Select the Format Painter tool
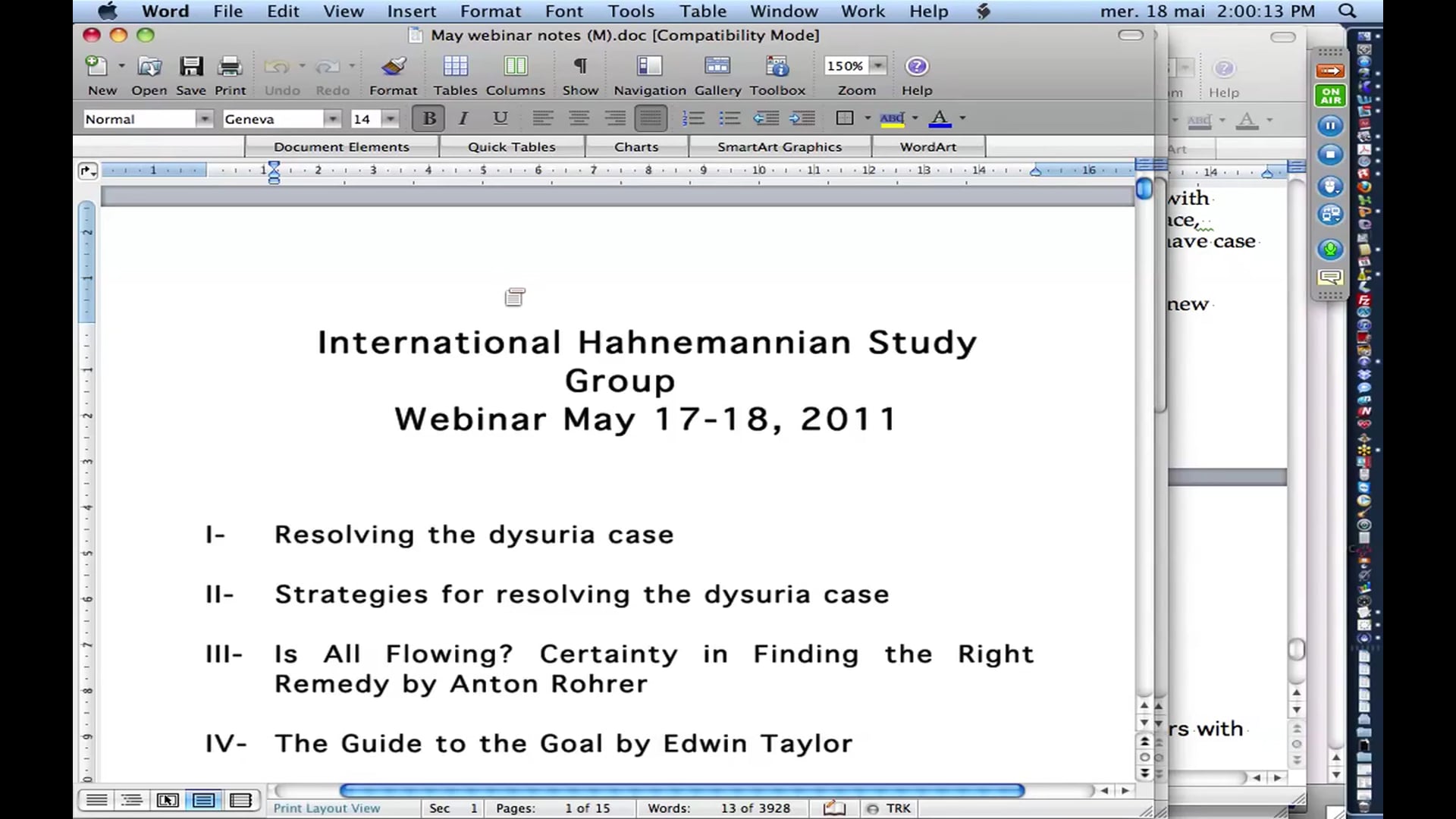 coord(393,67)
